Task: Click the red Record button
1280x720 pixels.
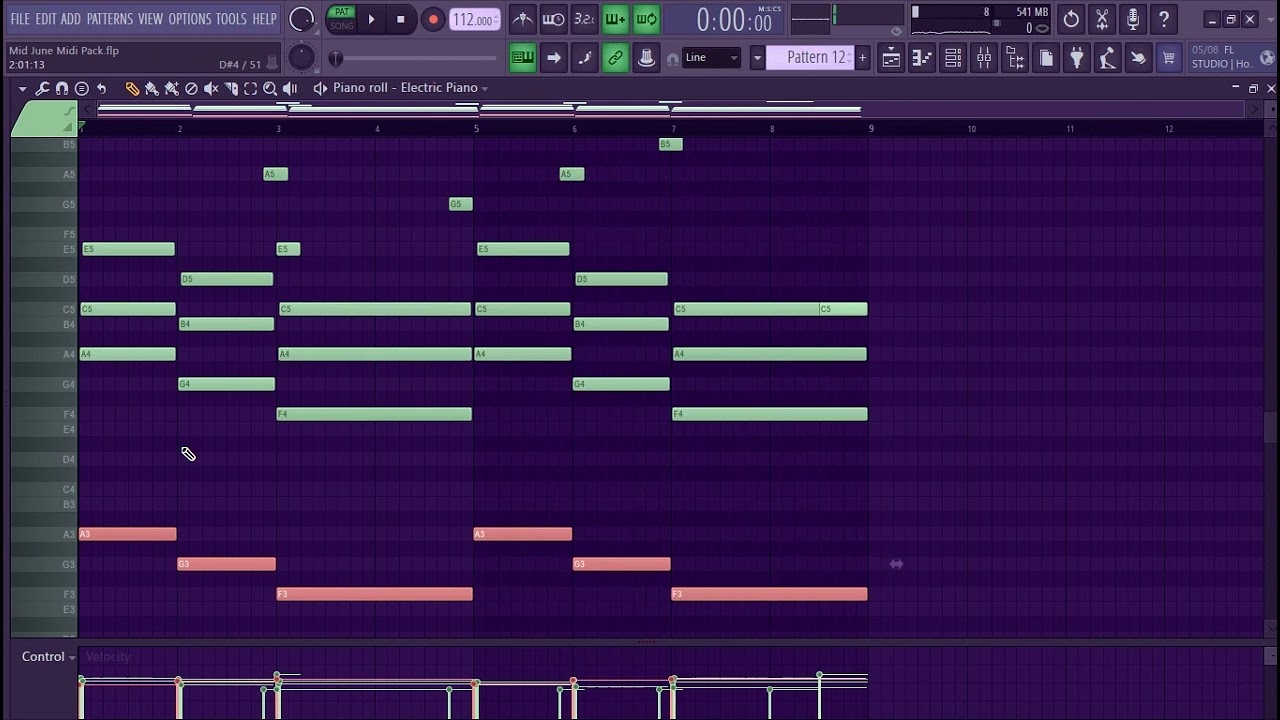Action: click(x=433, y=19)
